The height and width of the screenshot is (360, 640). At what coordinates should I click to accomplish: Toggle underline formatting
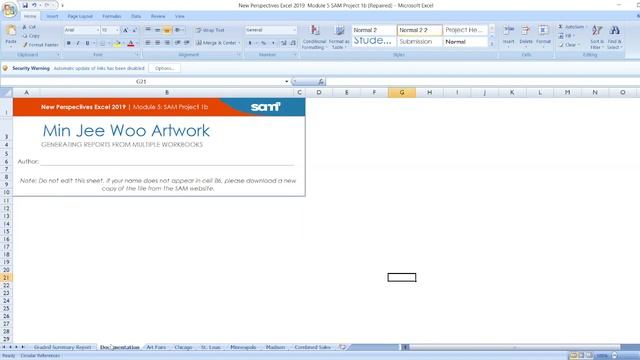[x=87, y=43]
